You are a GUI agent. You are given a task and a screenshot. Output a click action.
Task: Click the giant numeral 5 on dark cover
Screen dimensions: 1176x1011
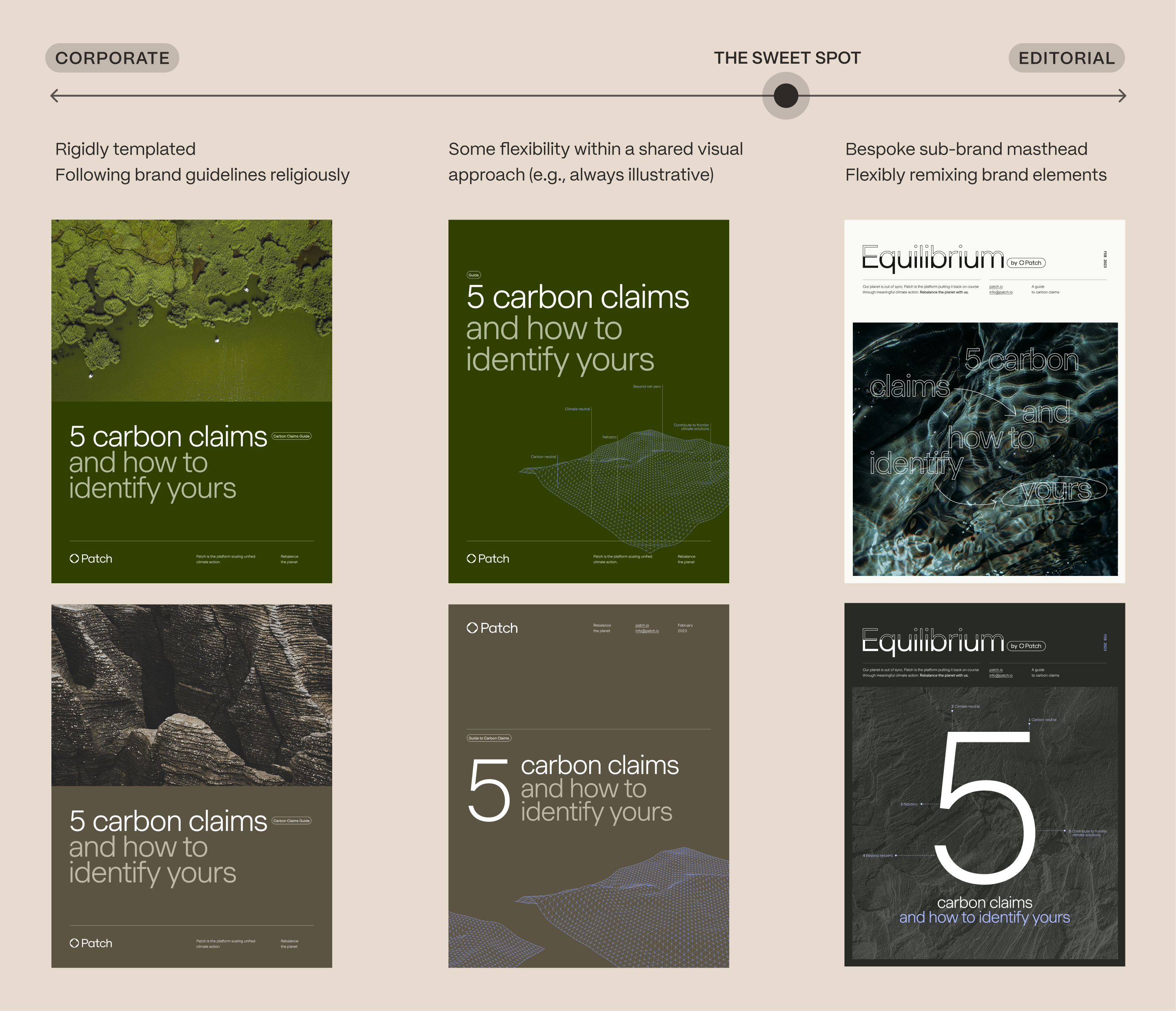click(x=985, y=807)
